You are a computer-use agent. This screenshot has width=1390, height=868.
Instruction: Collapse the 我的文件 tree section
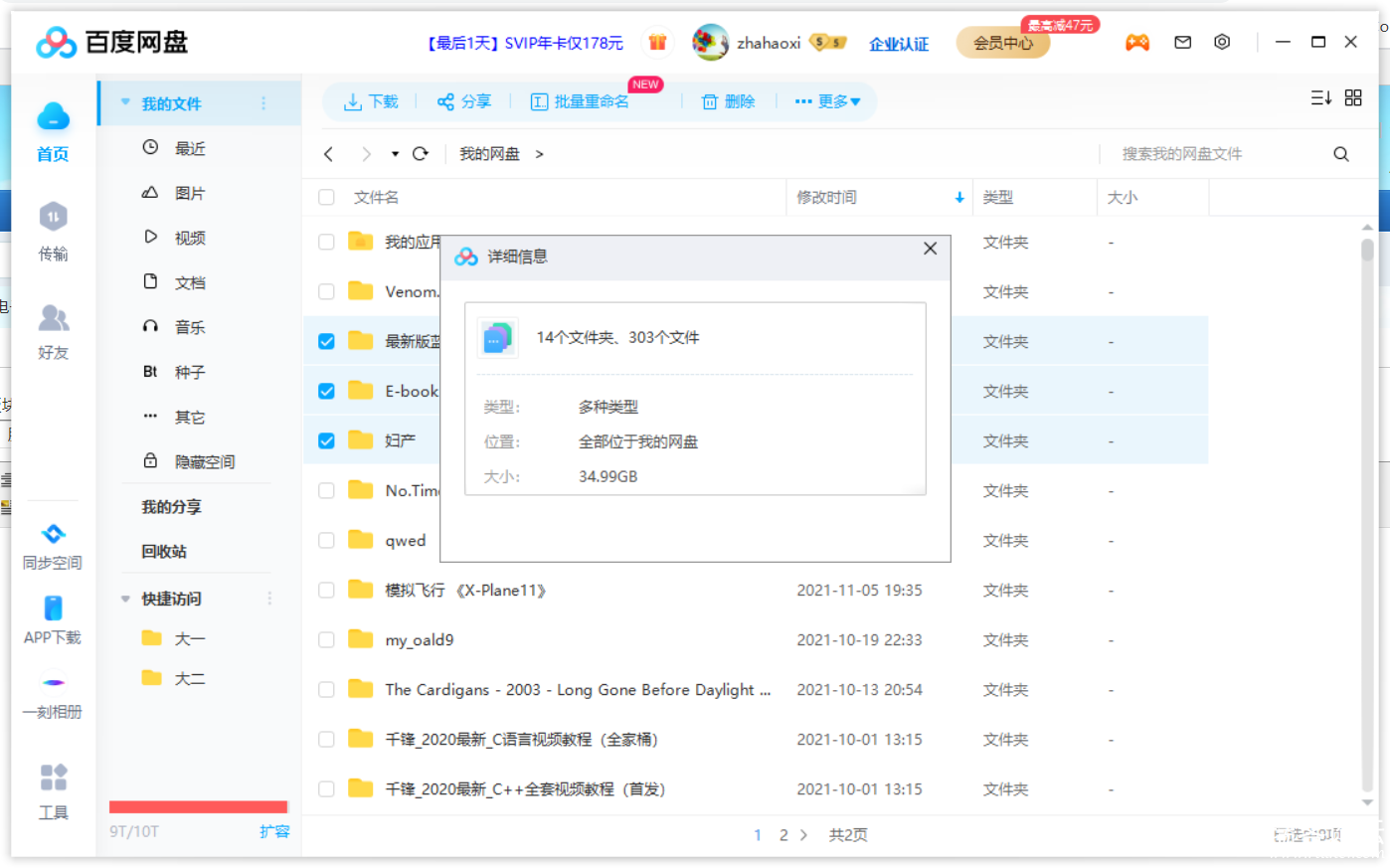(x=125, y=102)
